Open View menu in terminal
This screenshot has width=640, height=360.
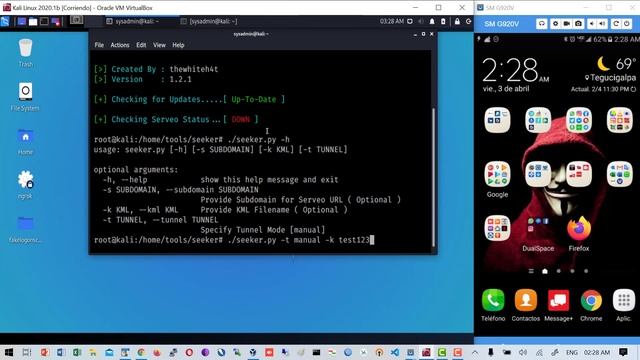click(159, 45)
